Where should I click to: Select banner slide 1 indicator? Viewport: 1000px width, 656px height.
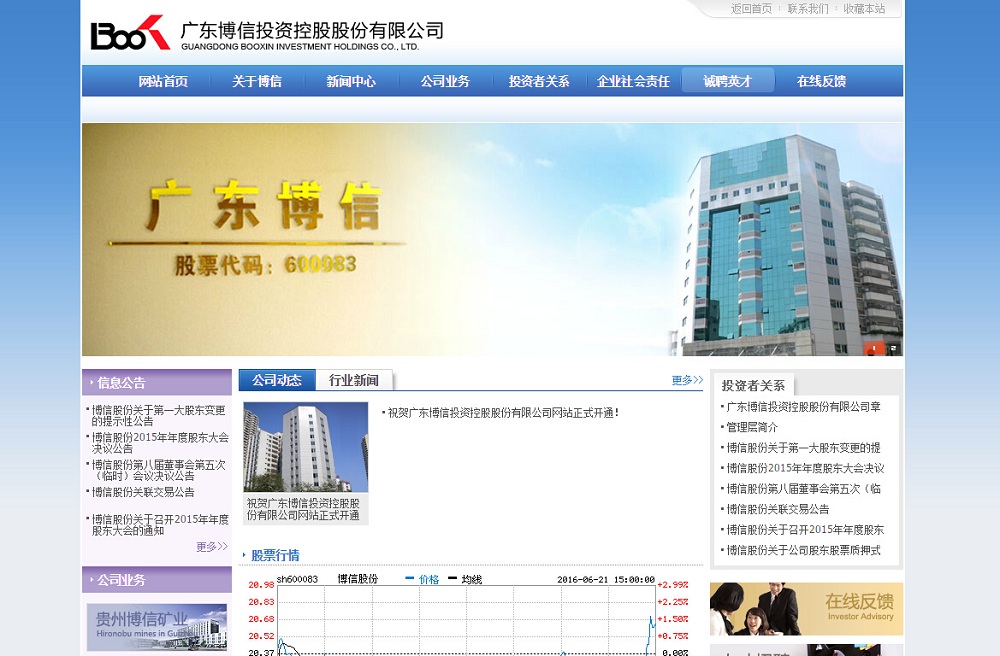point(874,348)
